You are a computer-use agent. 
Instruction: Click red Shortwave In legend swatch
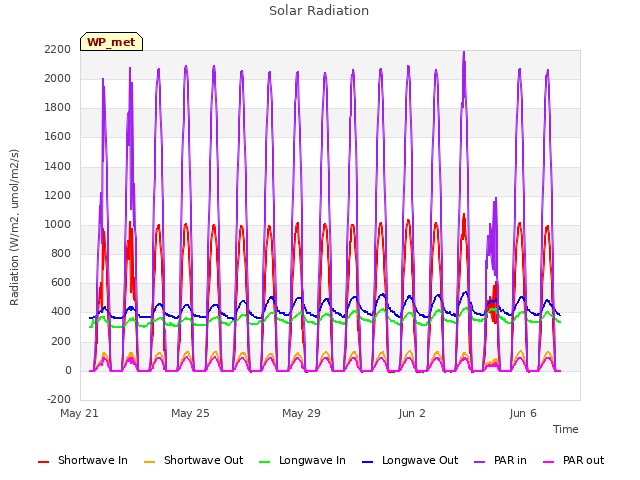[x=43, y=462]
